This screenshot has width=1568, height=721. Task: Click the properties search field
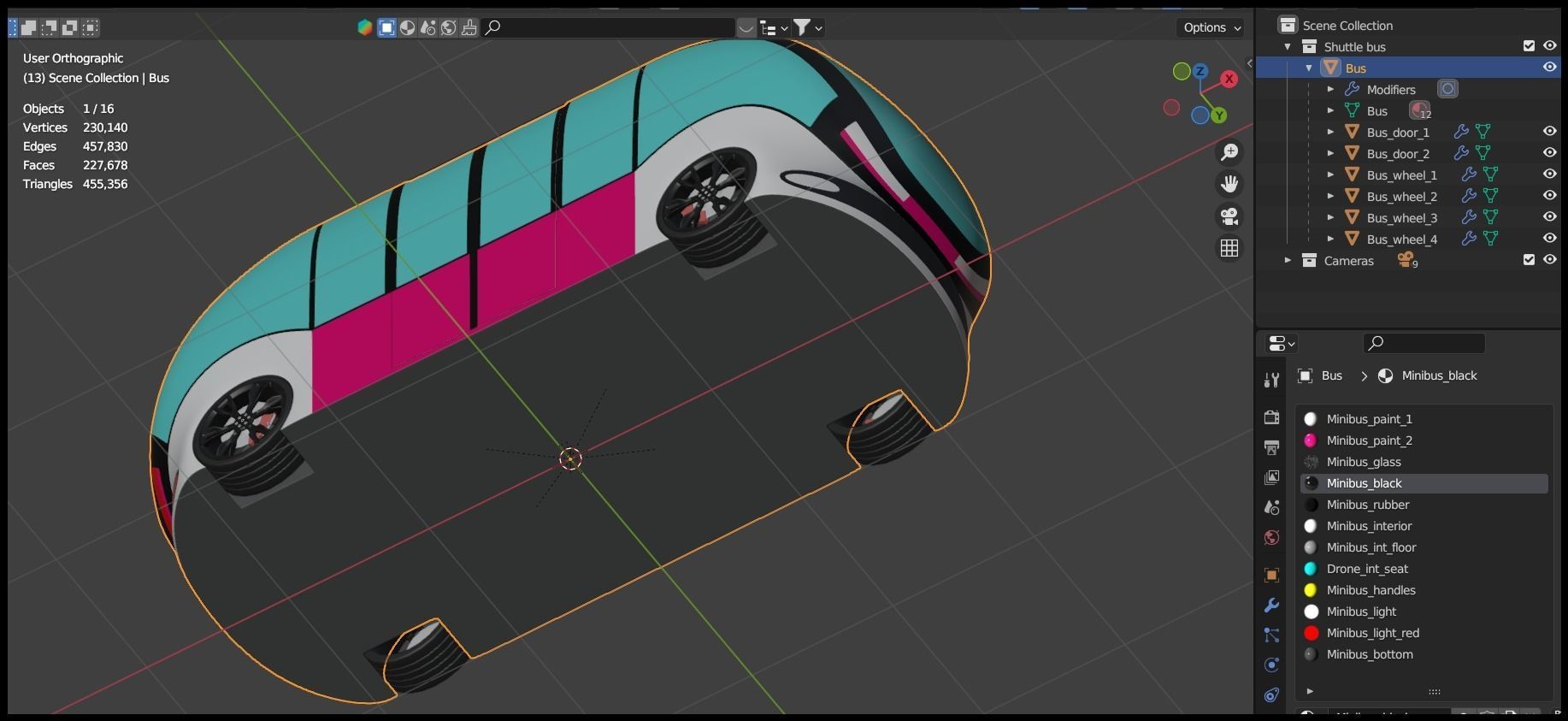point(1424,343)
